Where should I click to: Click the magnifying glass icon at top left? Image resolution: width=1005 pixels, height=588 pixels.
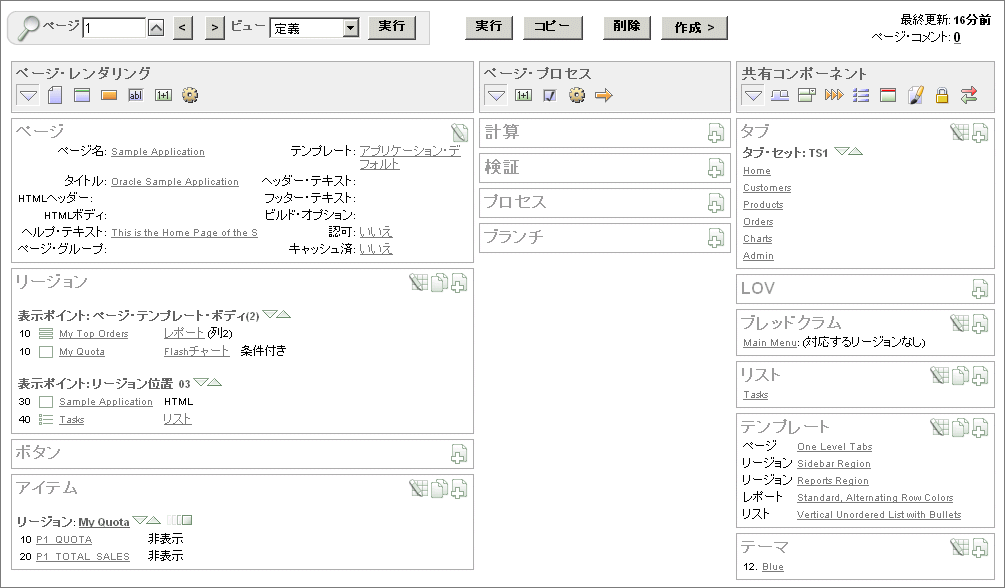[27, 26]
